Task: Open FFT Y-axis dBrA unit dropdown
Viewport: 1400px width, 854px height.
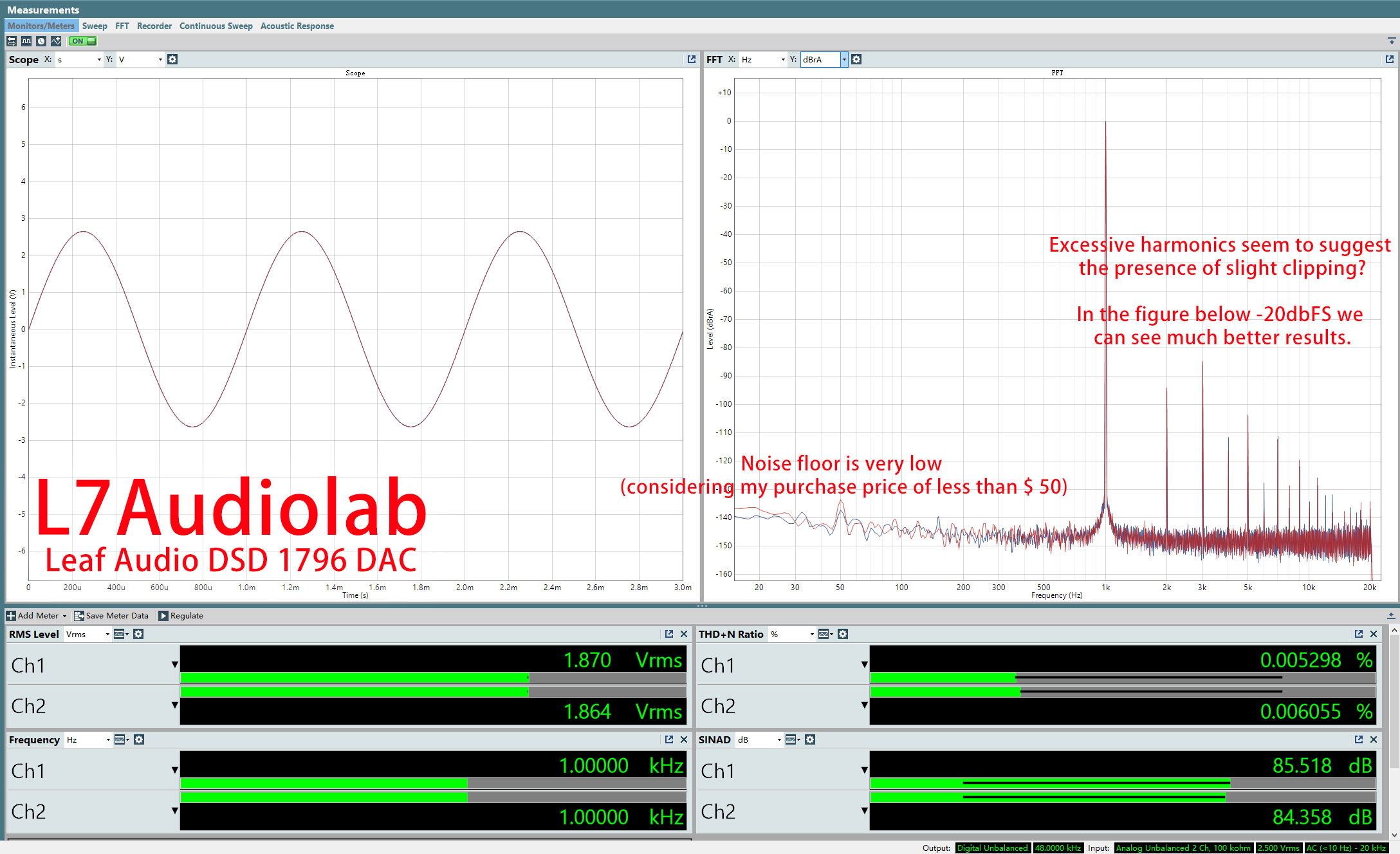Action: 824,59
